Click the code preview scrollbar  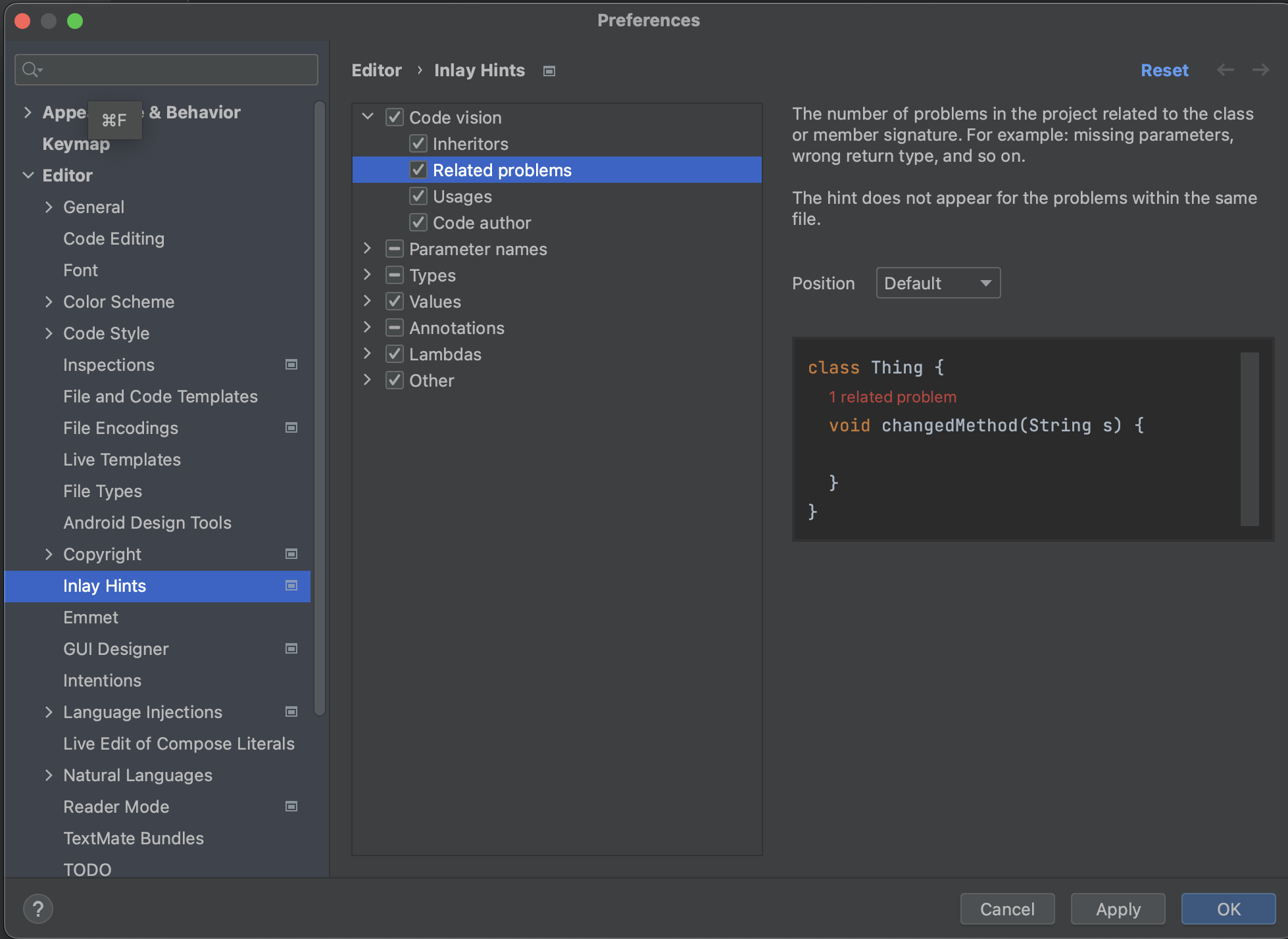click(x=1249, y=439)
